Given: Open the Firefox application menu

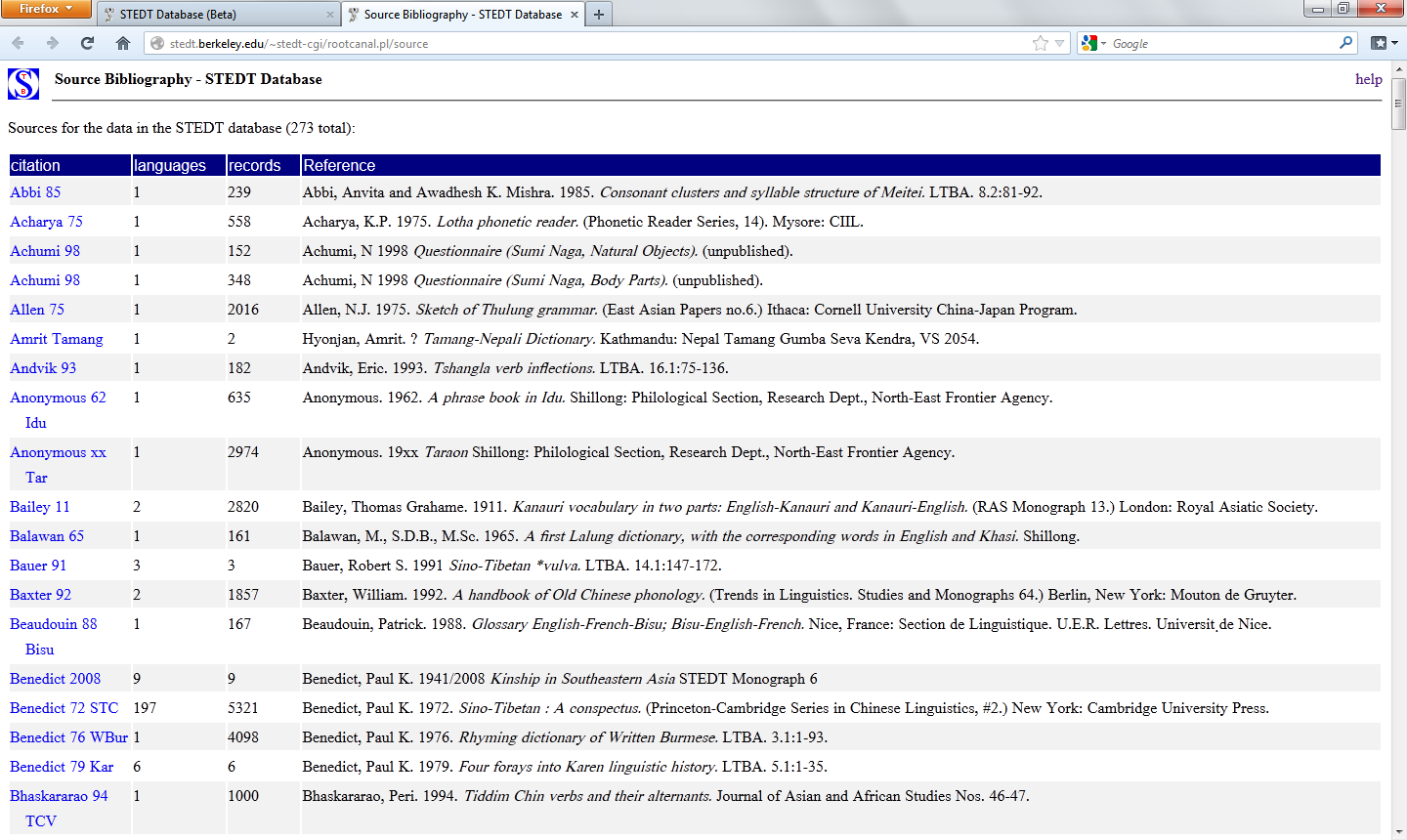Looking at the screenshot, I should click(x=45, y=9).
